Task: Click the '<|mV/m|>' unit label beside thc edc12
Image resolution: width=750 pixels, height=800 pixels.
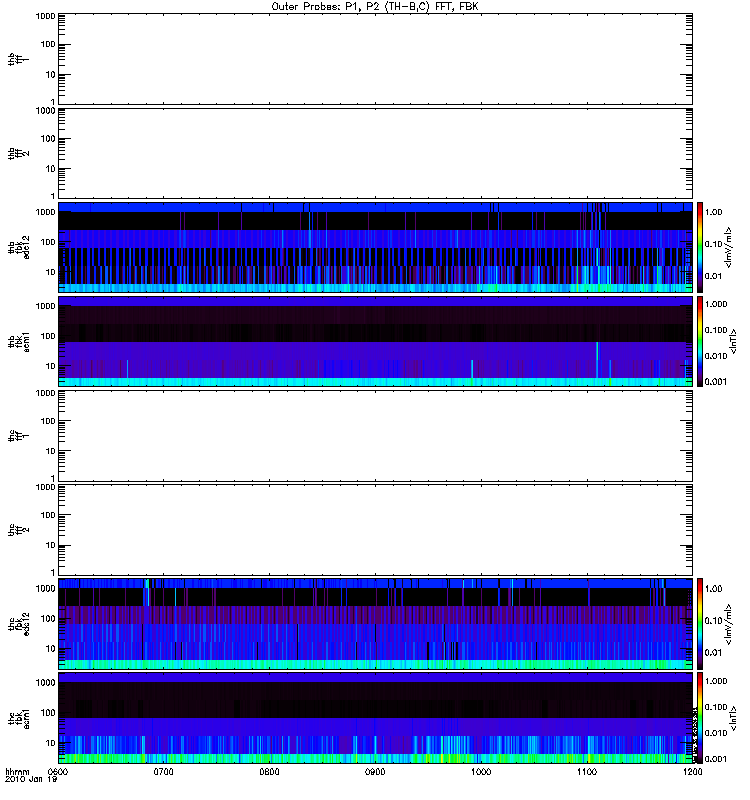Action: coord(729,623)
